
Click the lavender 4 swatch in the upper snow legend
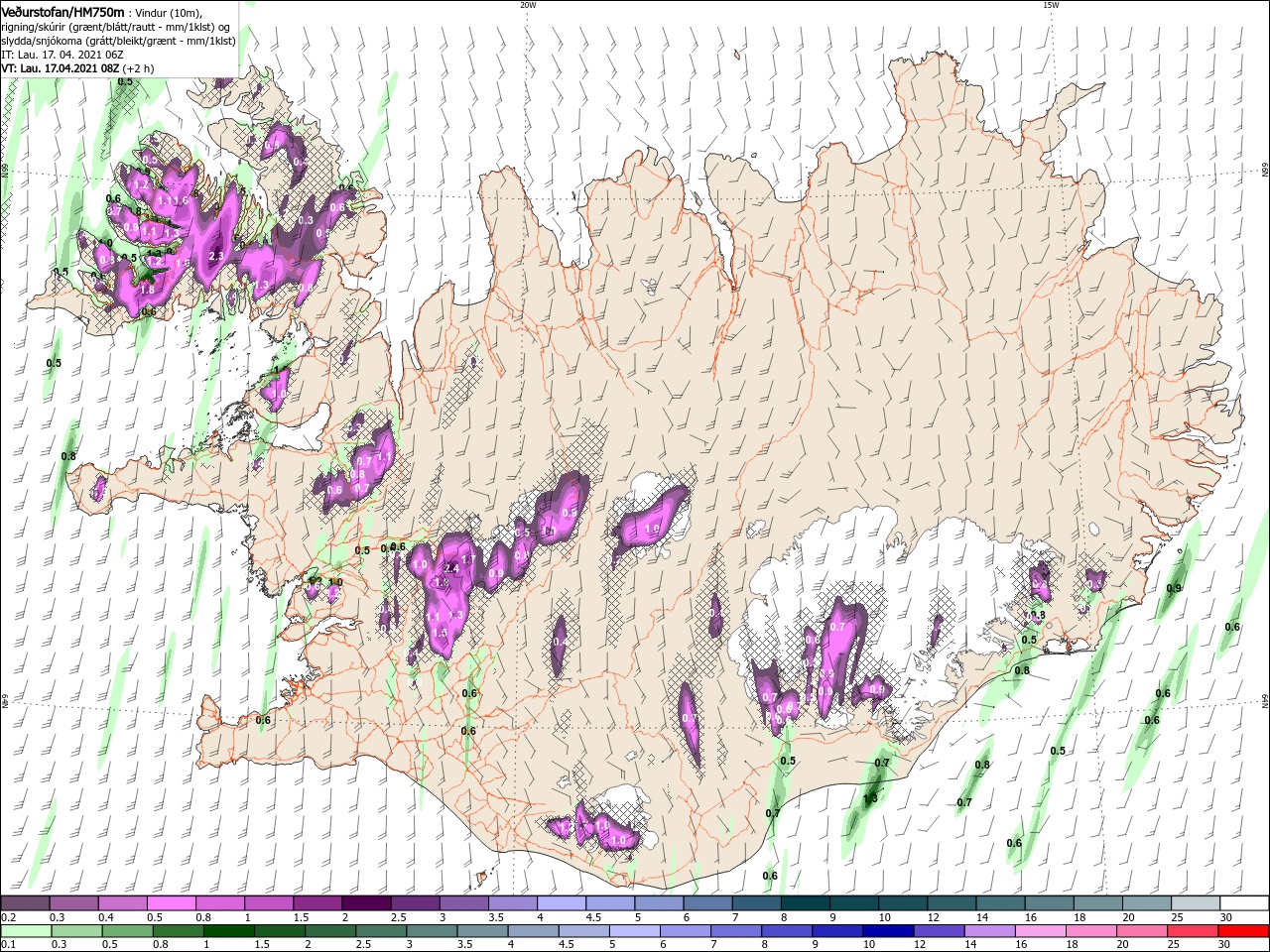pyautogui.click(x=562, y=903)
